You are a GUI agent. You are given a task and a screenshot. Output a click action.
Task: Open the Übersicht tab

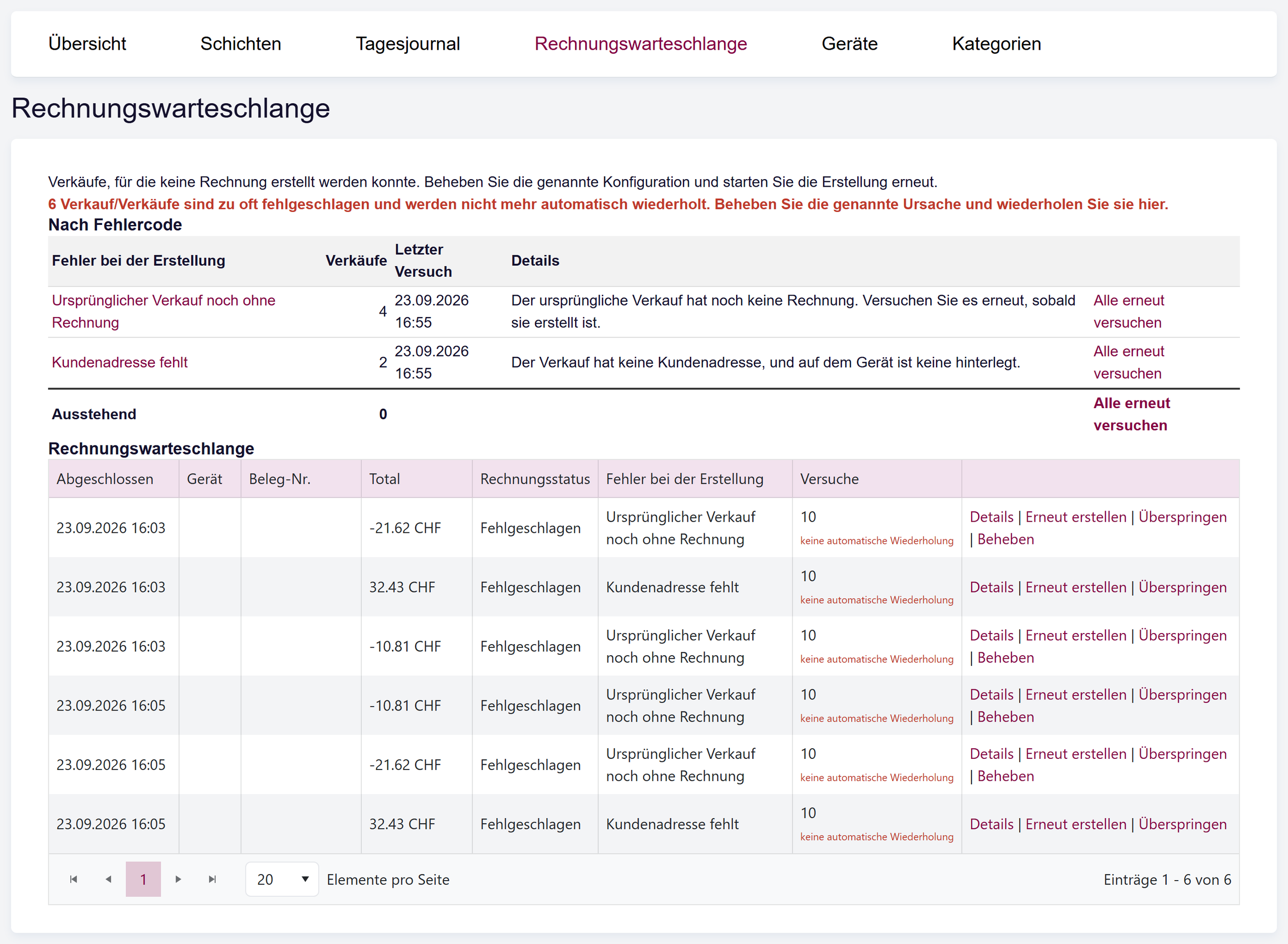(88, 43)
